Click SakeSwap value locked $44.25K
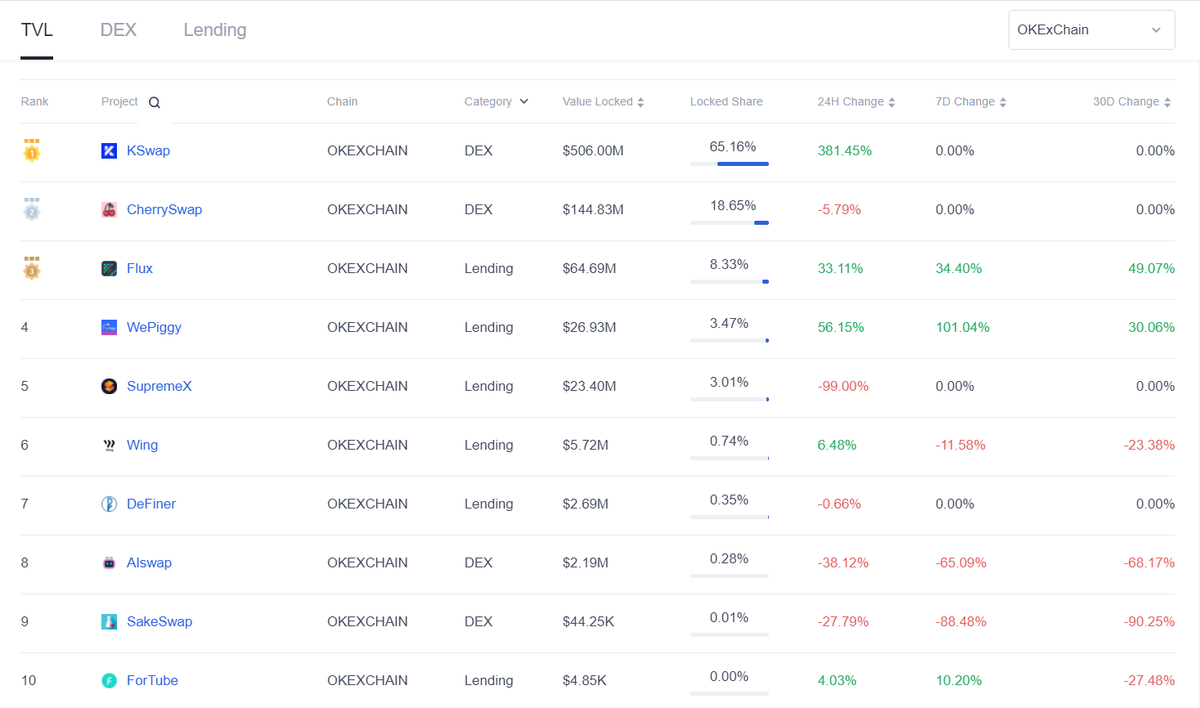 [x=589, y=622]
